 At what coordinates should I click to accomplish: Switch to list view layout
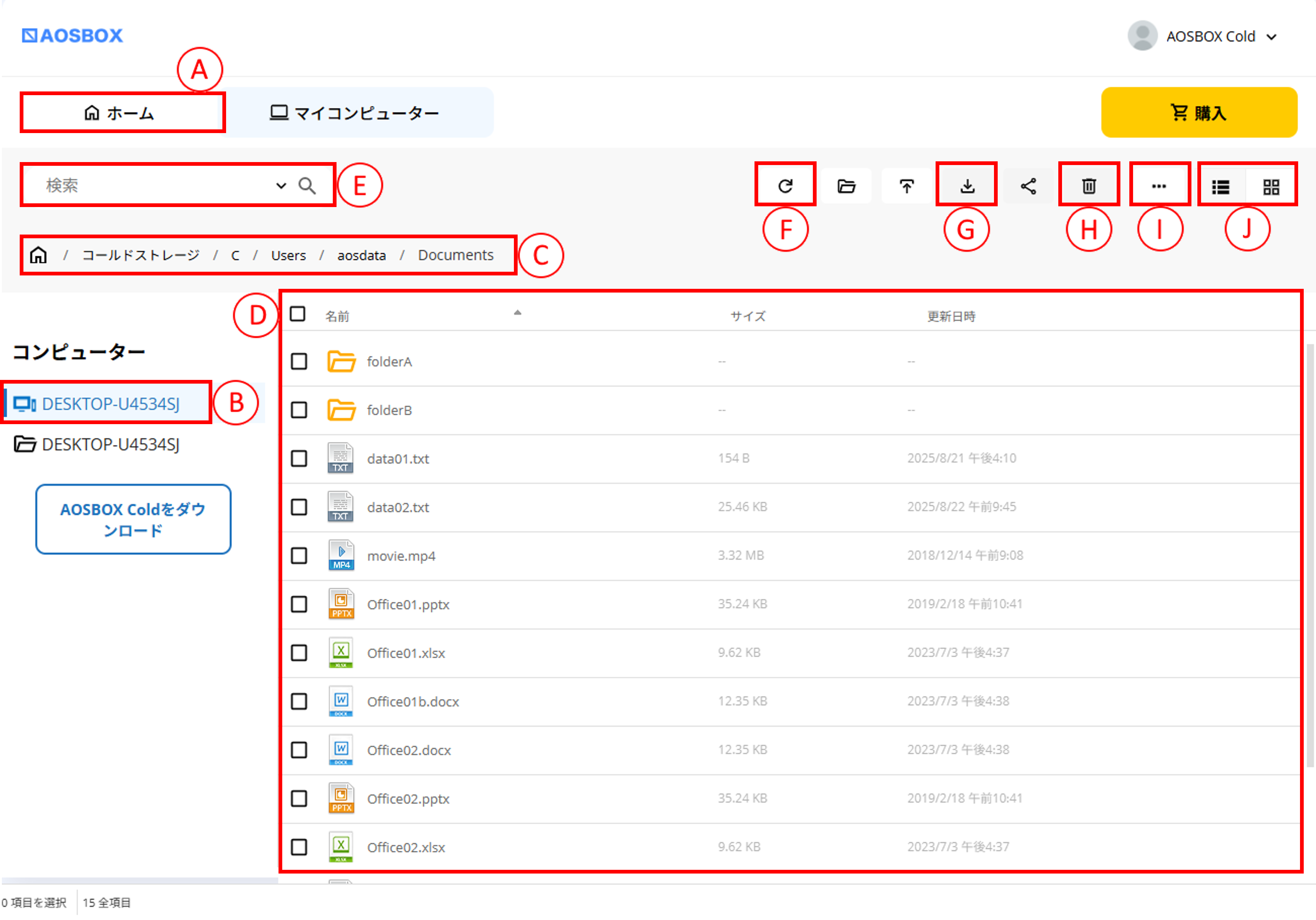(x=1221, y=187)
